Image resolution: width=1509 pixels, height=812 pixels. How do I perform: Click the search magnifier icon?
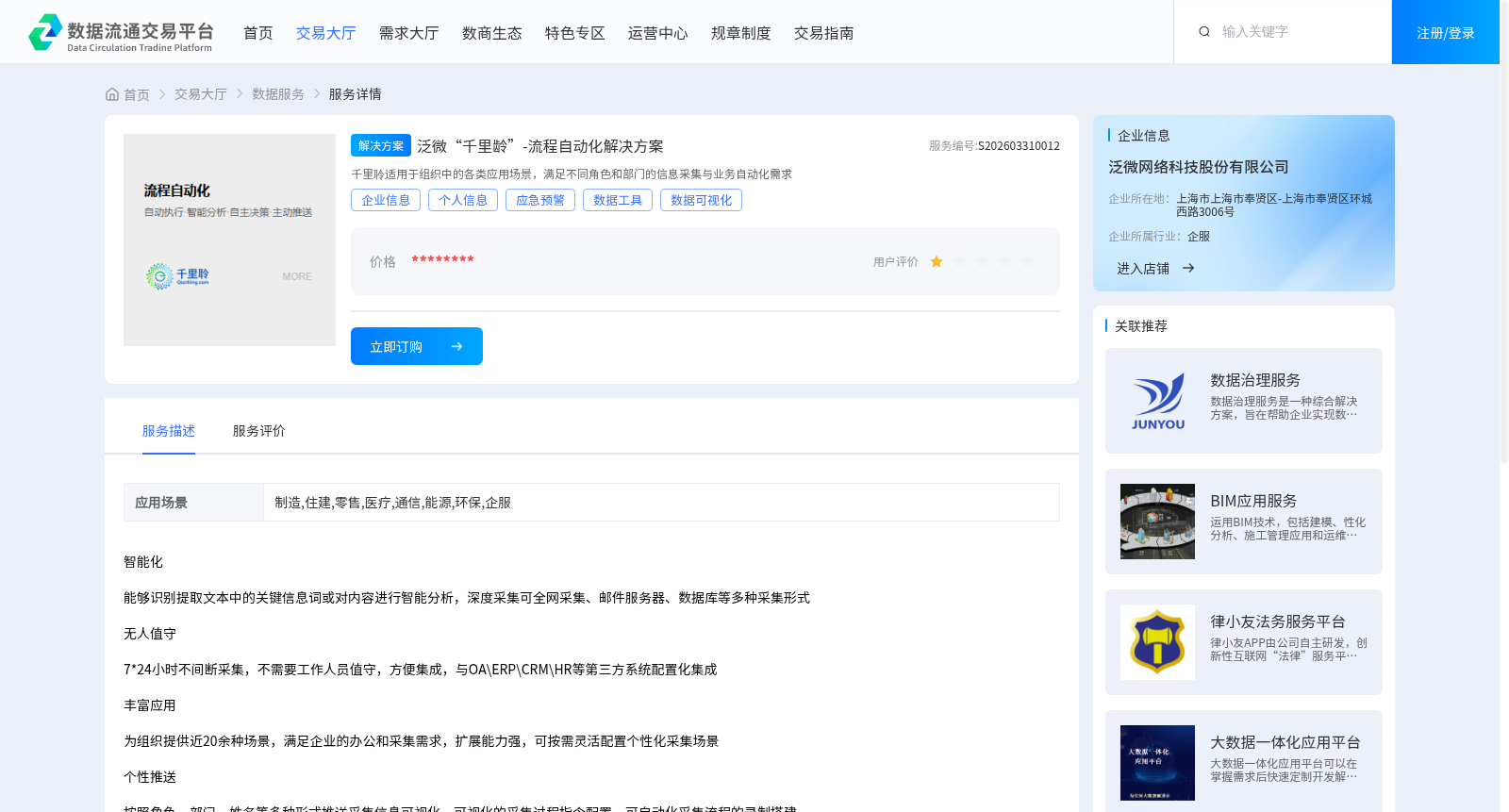pos(1204,32)
